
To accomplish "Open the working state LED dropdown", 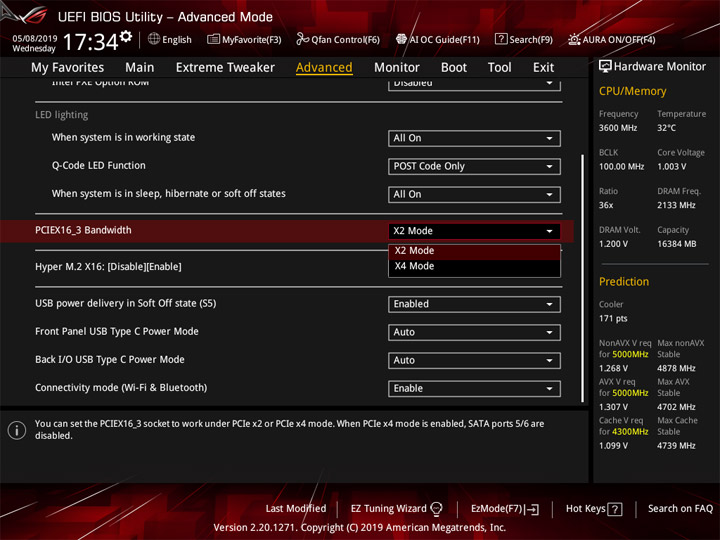I will [x=474, y=138].
